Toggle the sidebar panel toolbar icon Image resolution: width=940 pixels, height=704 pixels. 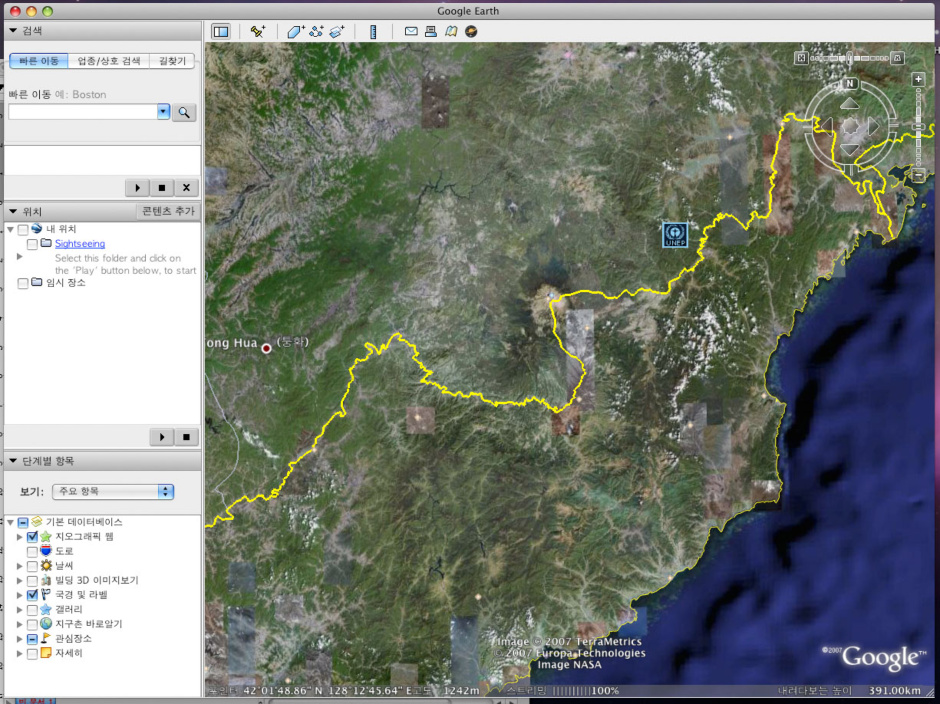pyautogui.click(x=221, y=31)
